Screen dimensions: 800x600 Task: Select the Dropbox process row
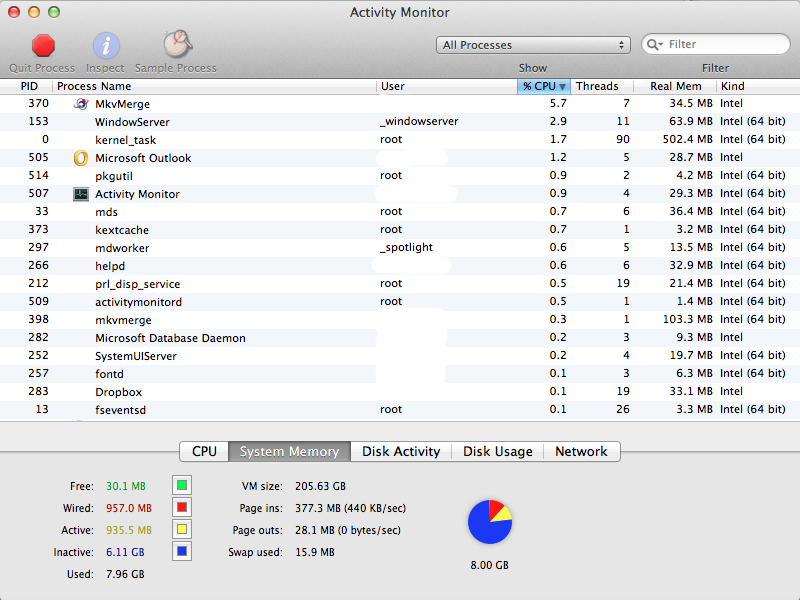[x=400, y=392]
